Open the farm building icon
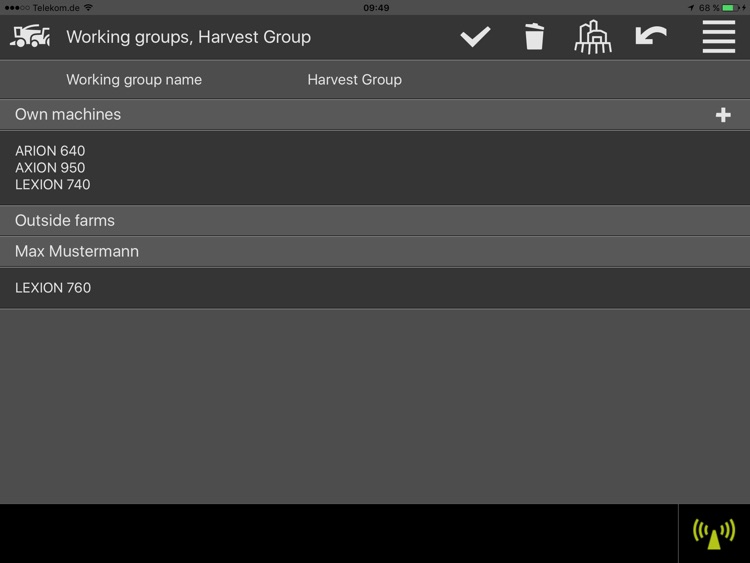 pyautogui.click(x=593, y=37)
